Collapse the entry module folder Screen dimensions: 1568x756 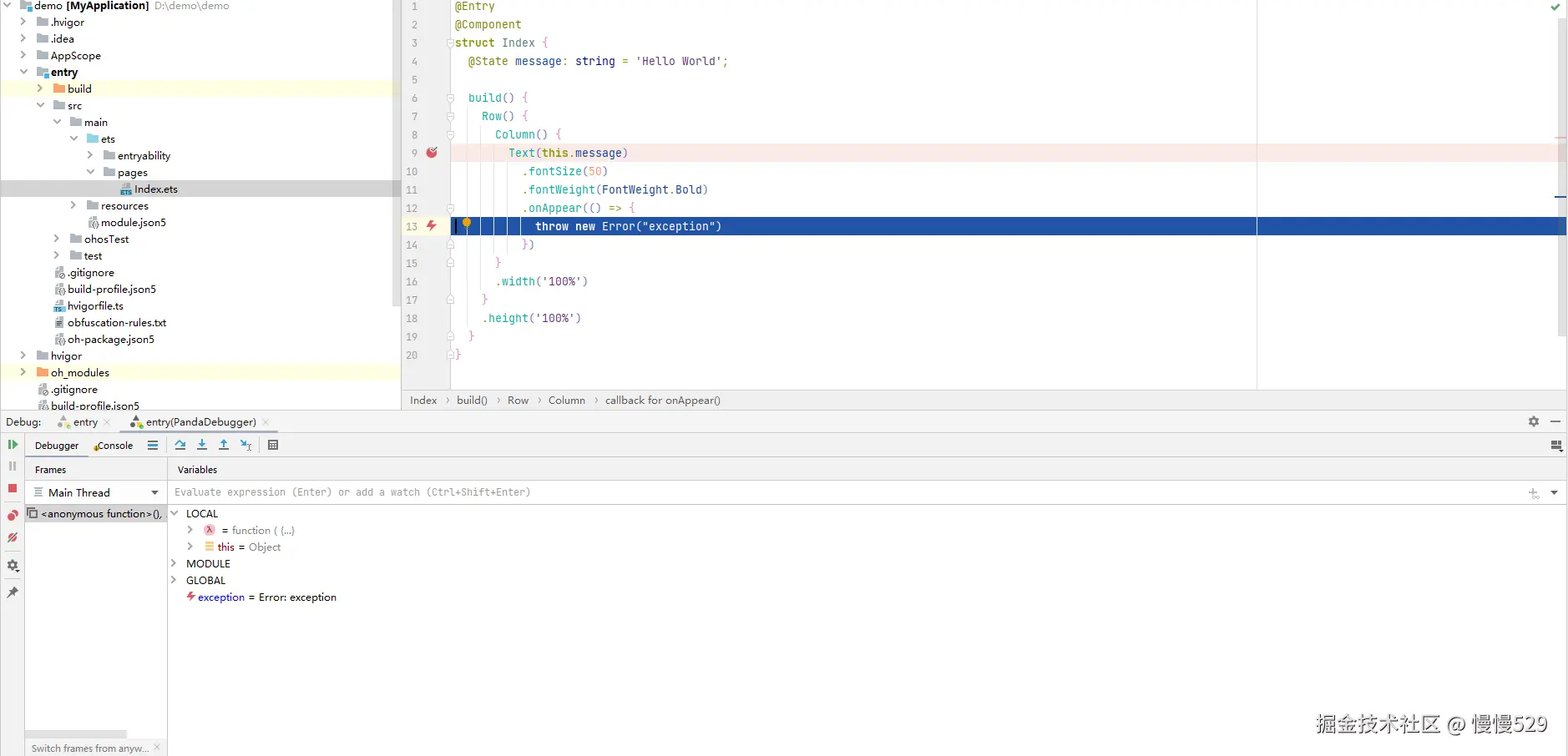(x=23, y=72)
